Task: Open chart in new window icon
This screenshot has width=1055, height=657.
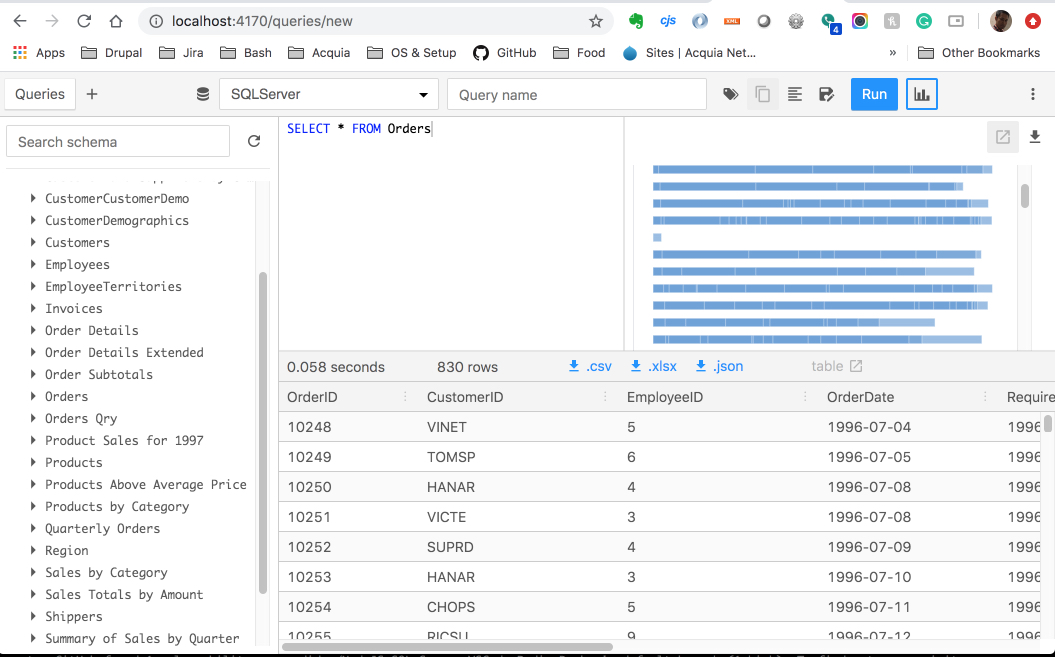Action: (1003, 137)
